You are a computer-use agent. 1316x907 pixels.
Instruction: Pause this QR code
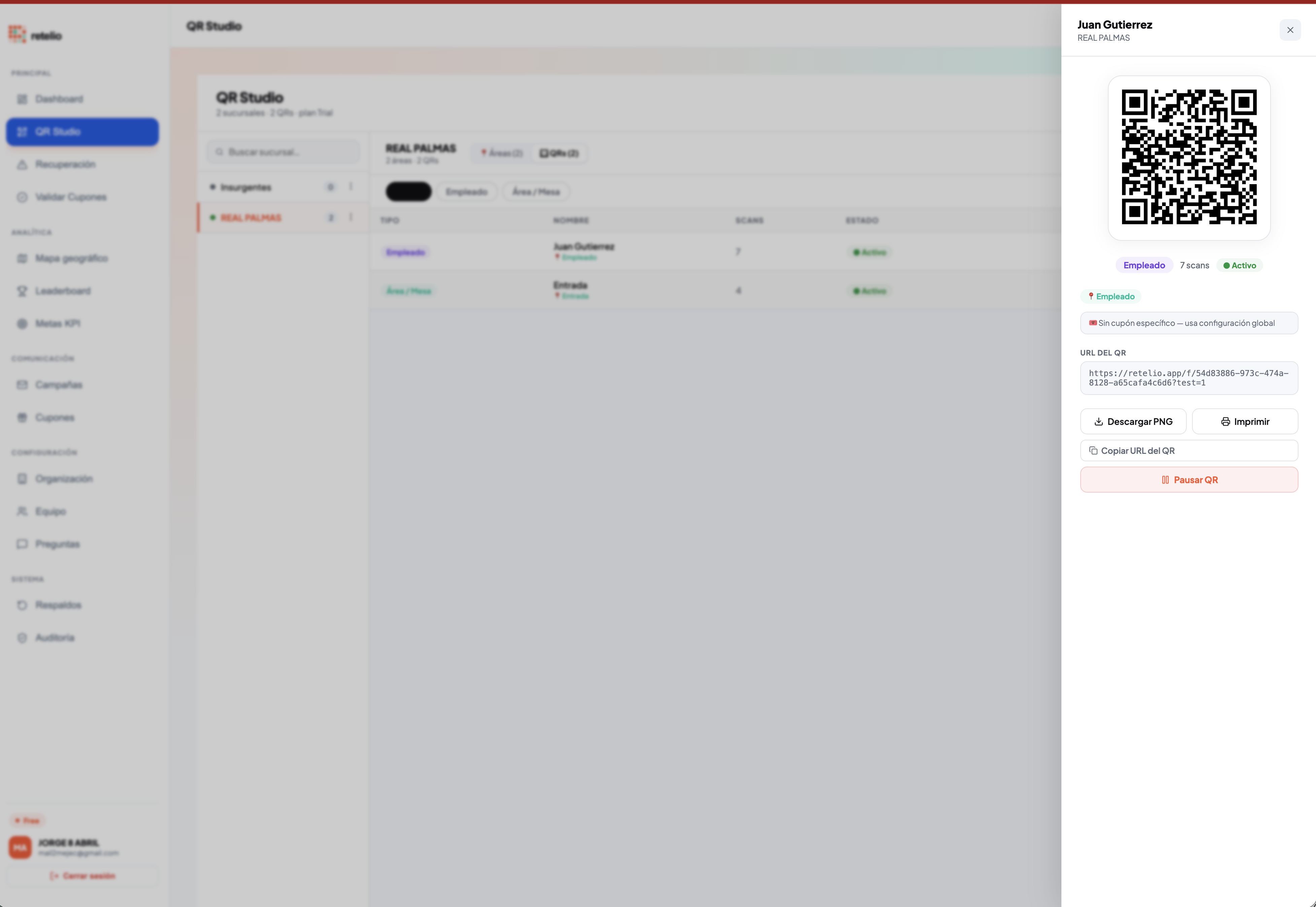[x=1189, y=480]
